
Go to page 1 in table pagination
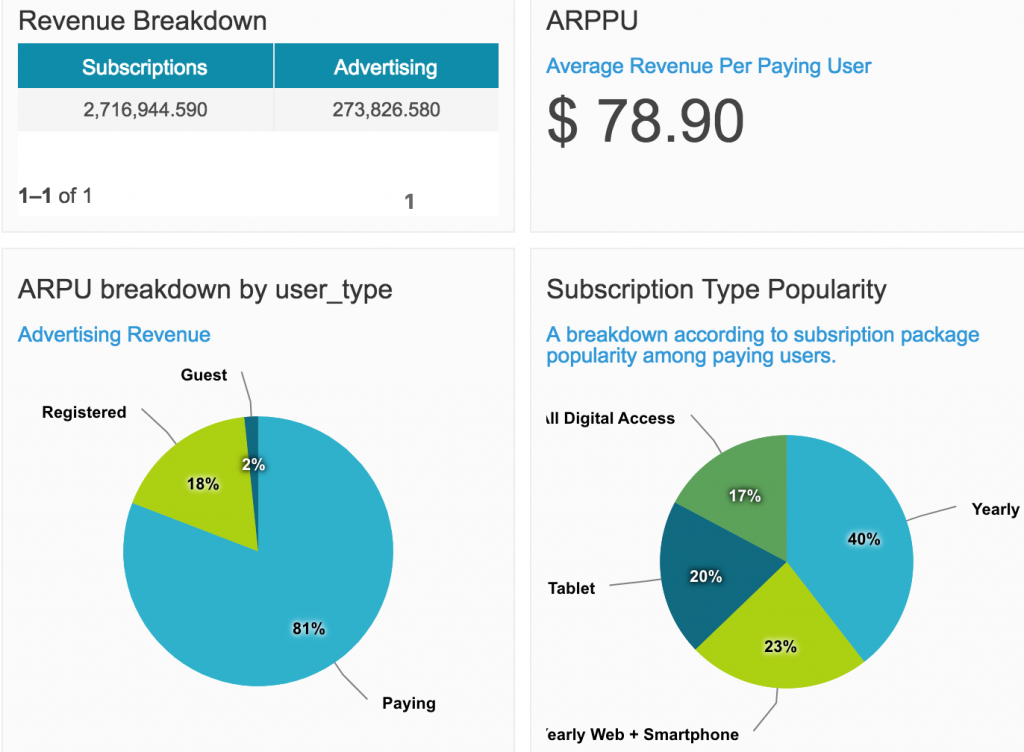[x=409, y=201]
